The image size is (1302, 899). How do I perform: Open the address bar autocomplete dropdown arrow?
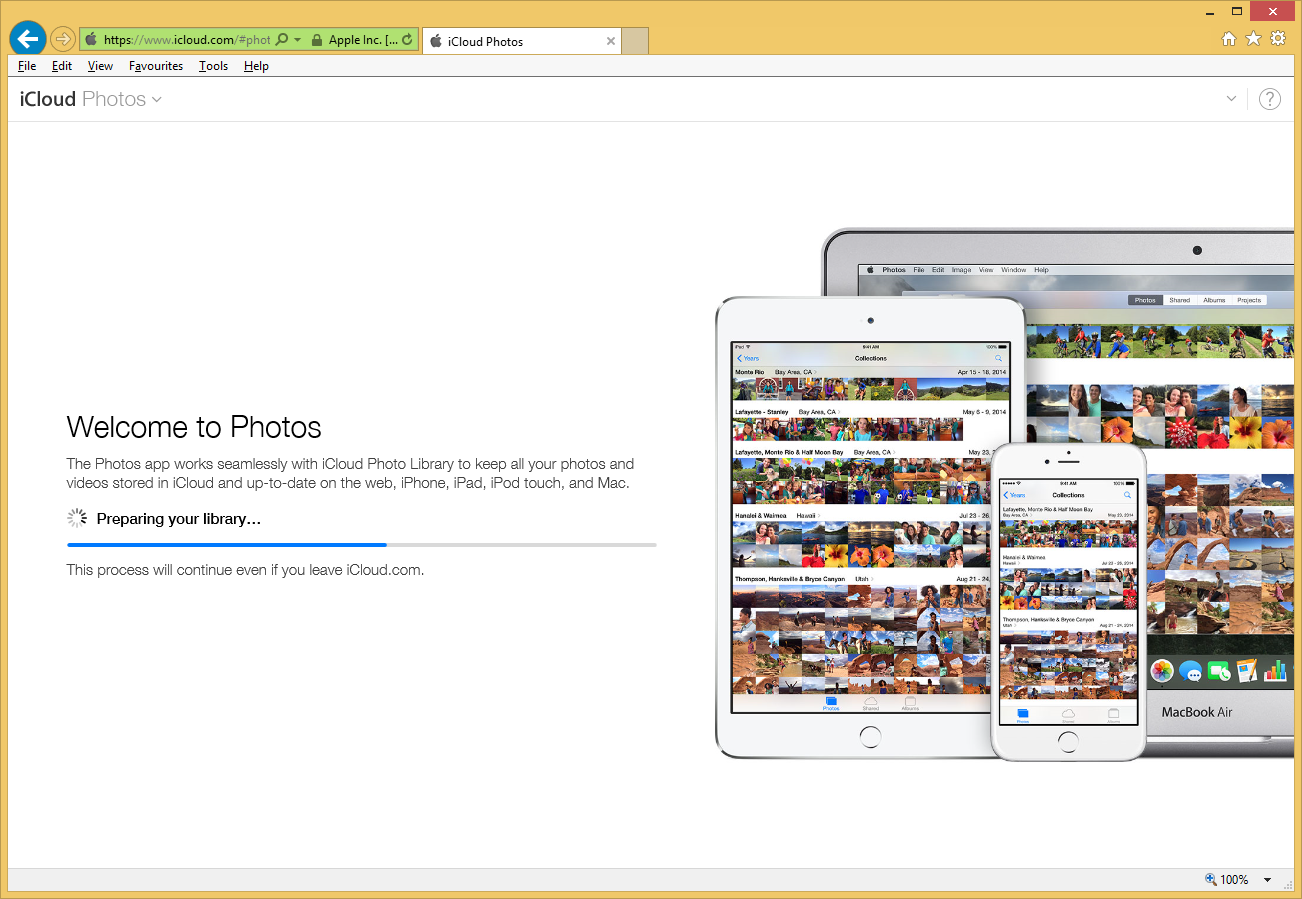tap(297, 40)
